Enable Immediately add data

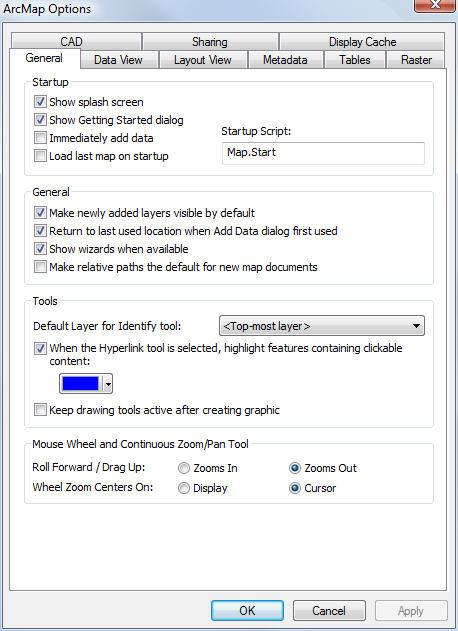pos(40,138)
